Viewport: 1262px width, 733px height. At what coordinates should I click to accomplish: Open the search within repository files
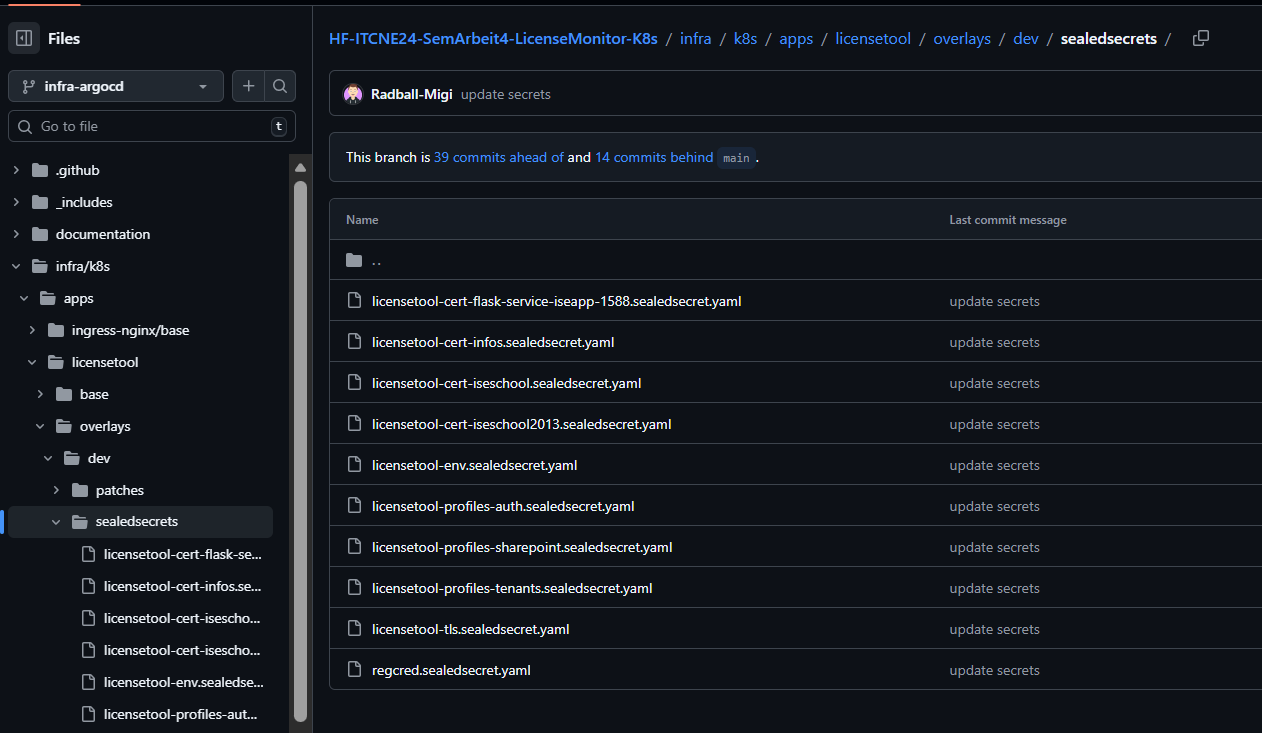[x=280, y=86]
